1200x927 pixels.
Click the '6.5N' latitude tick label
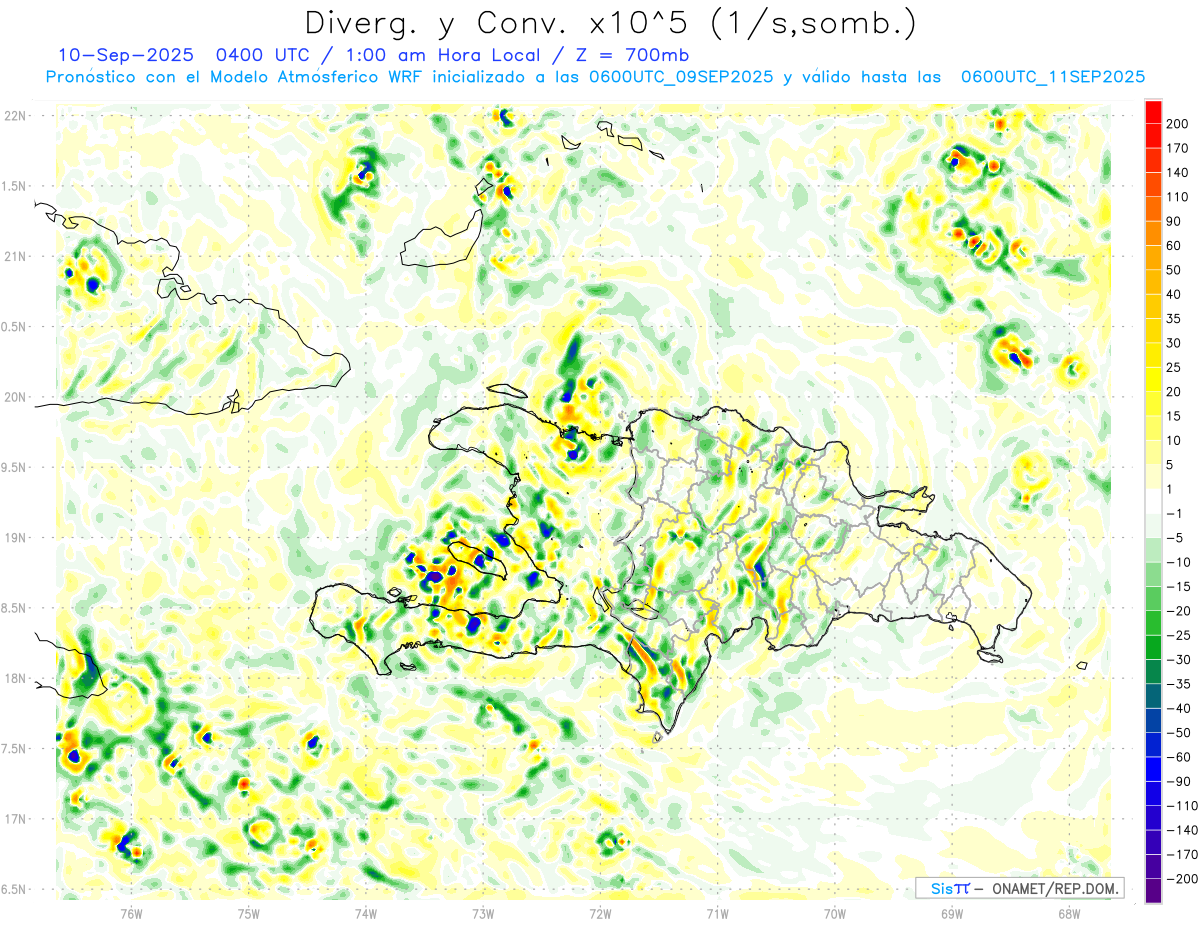tap(15, 891)
